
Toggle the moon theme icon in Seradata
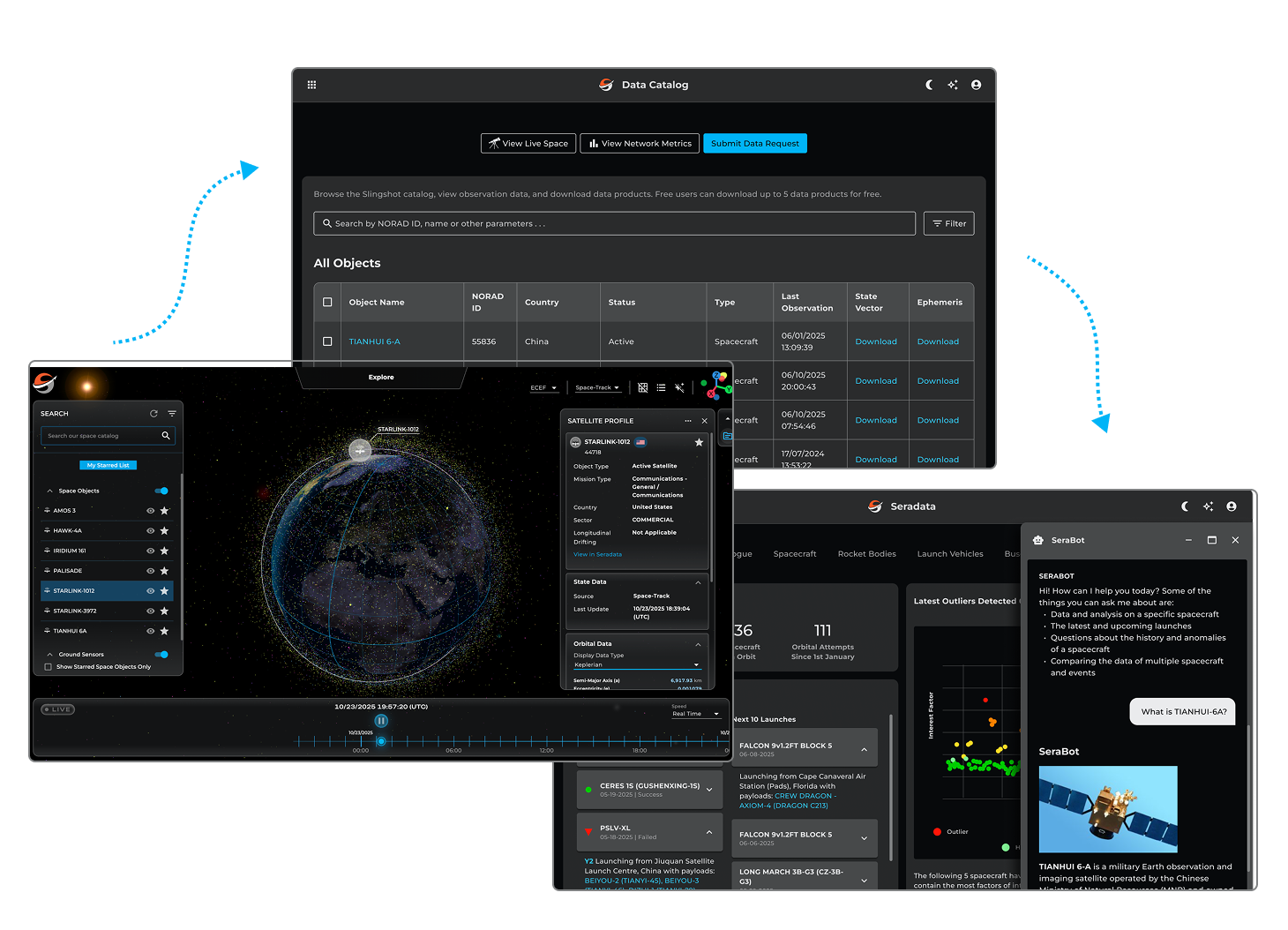coord(1185,506)
